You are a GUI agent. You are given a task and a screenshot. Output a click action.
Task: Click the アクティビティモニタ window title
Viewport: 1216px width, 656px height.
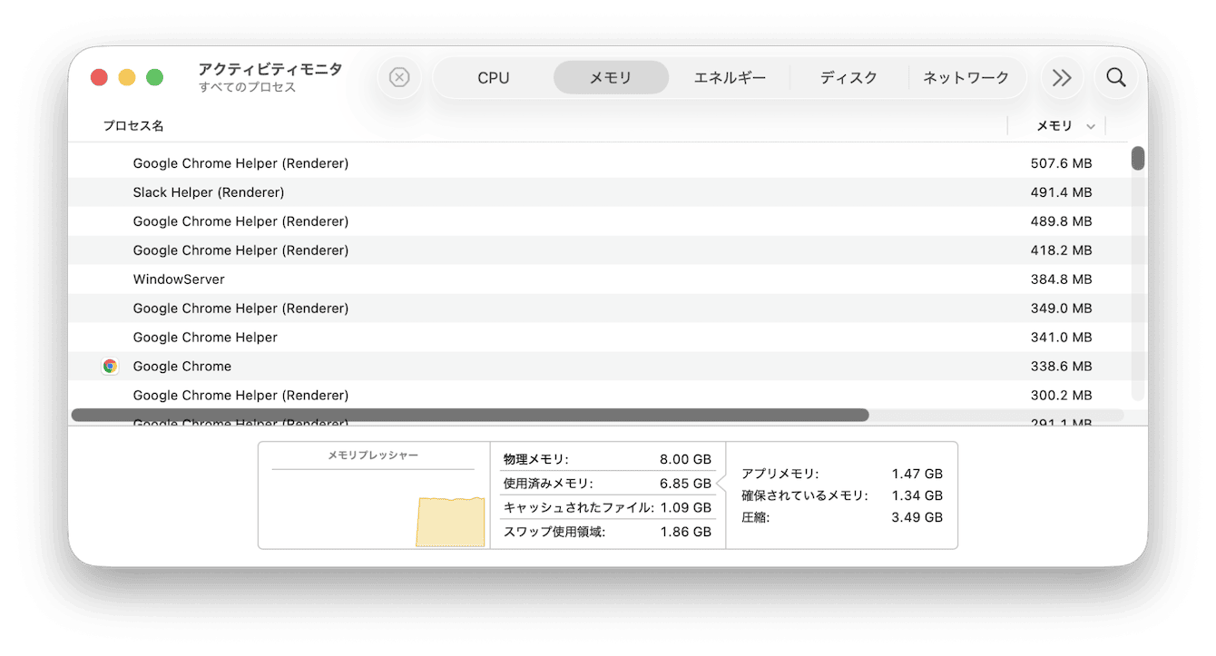point(270,69)
